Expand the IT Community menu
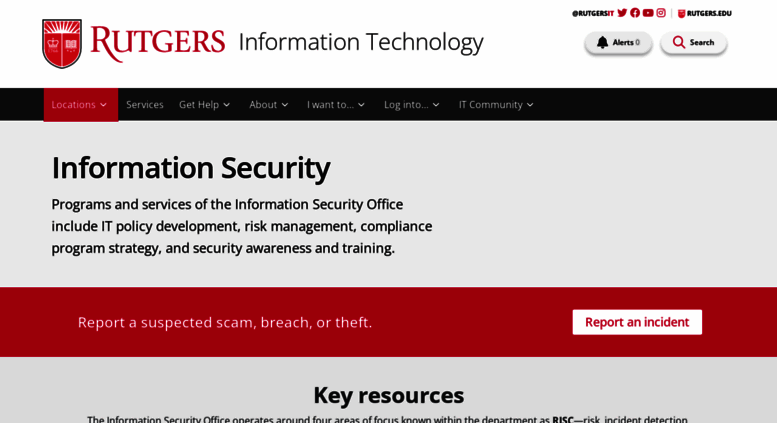Viewport: 777px width, 423px height. click(496, 105)
